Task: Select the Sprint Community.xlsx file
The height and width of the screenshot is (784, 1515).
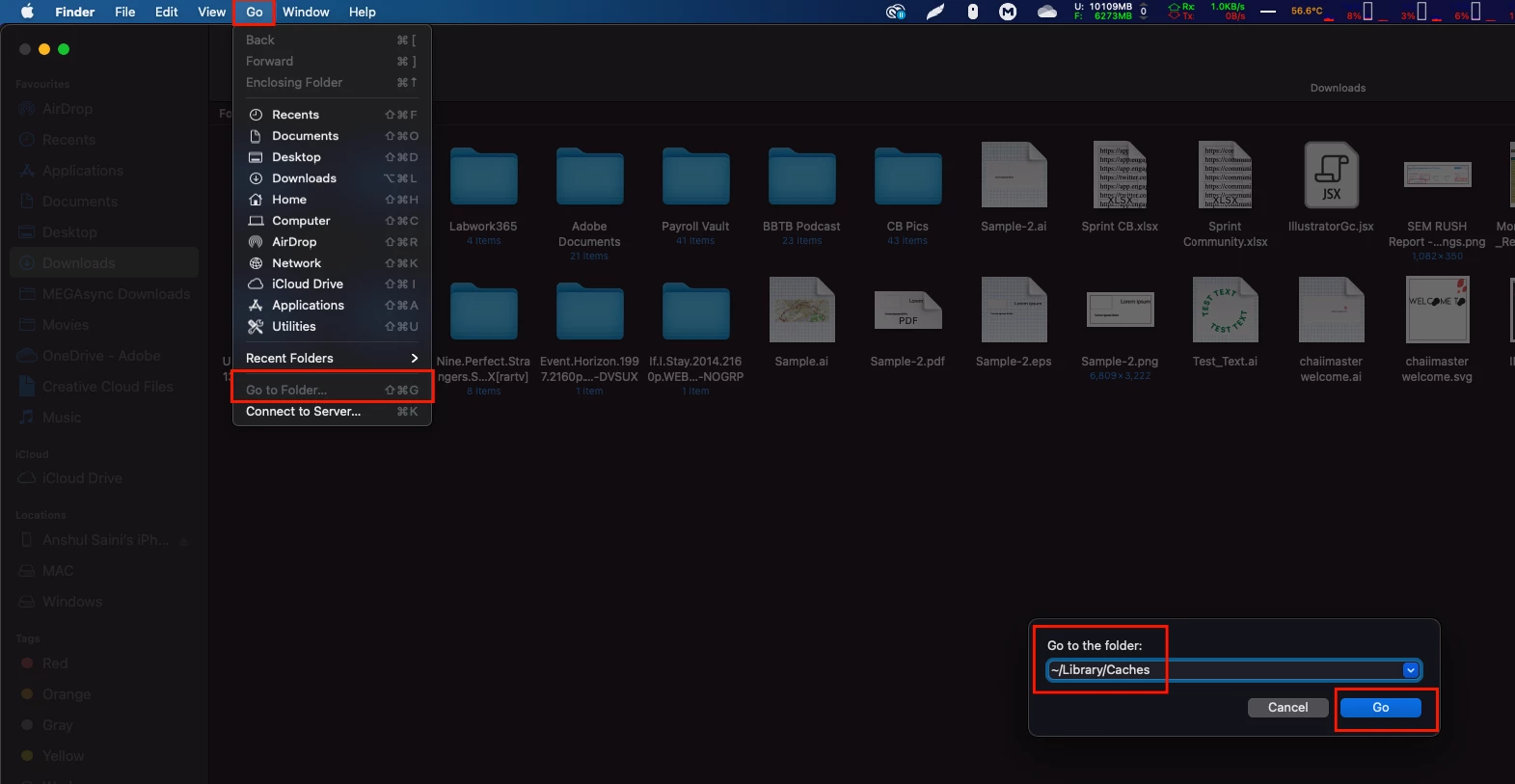Action: click(1226, 193)
